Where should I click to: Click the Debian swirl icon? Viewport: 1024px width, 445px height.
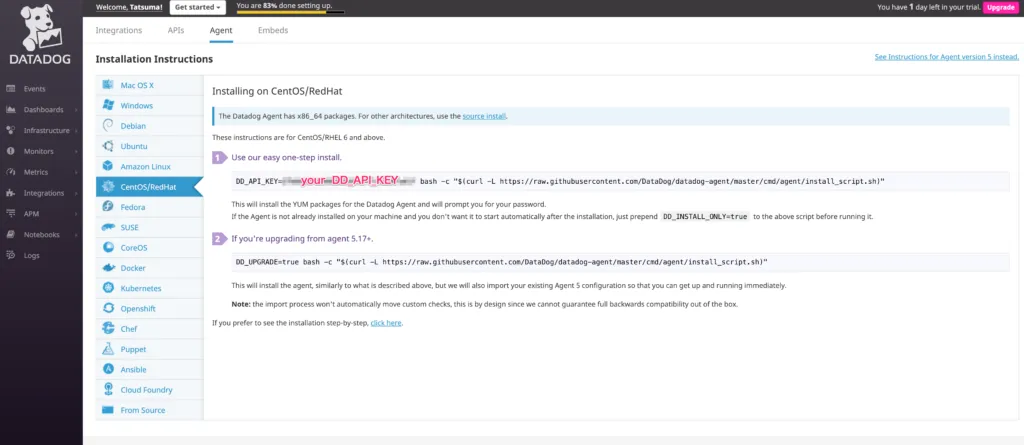(108, 125)
